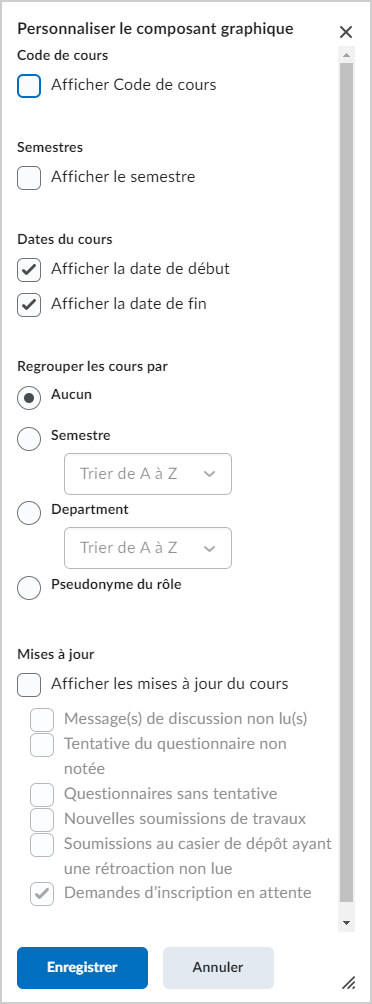Click the scrollbar down arrow
Screen dimensions: 372x1004
click(x=346, y=923)
